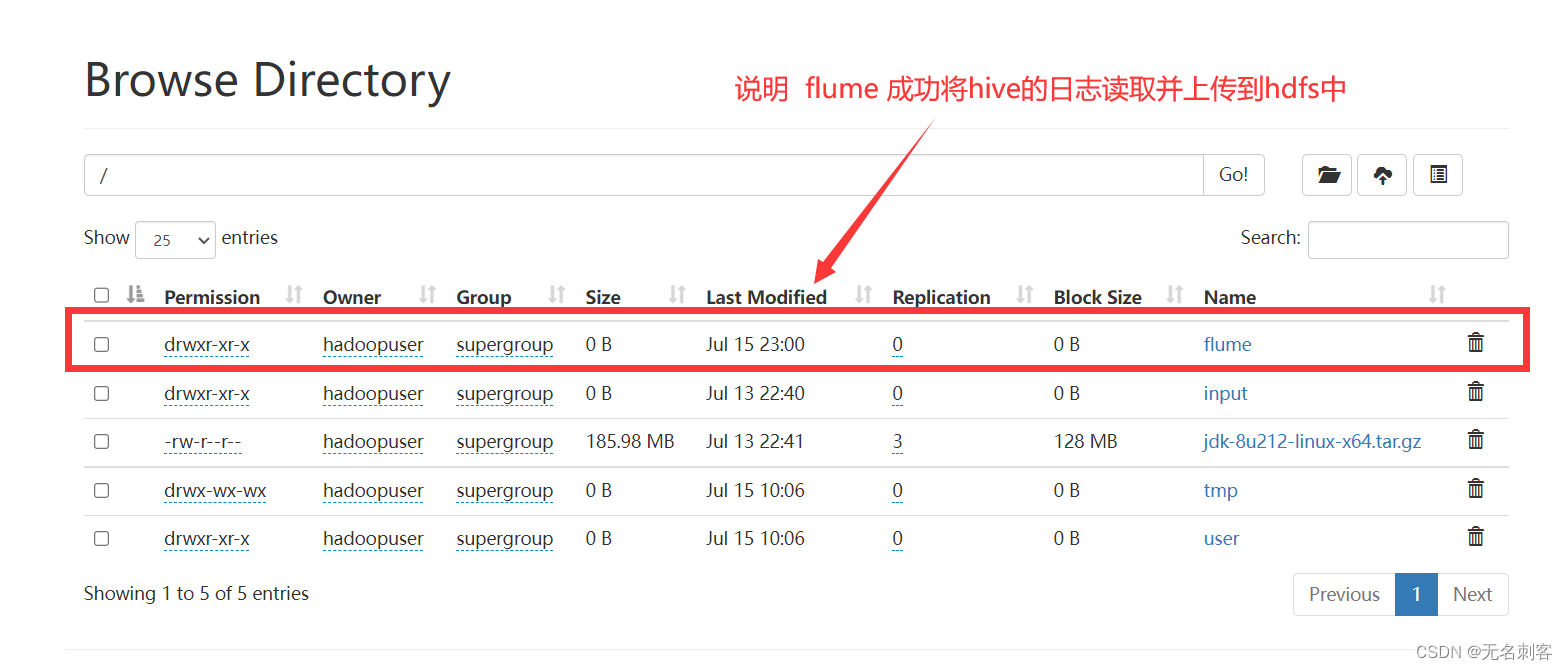The image size is (1568, 670).
Task: Click flume's drwxr-xr-x permission link
Action: click(x=207, y=344)
